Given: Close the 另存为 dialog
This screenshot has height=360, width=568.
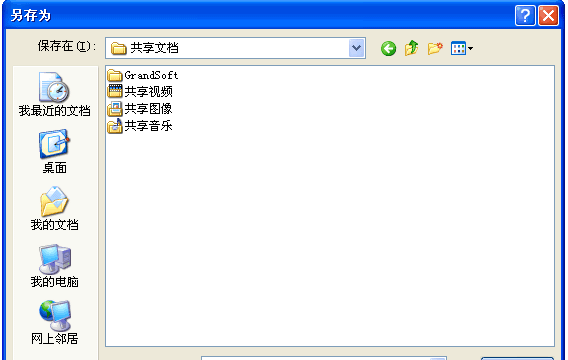Looking at the screenshot, I should tap(548, 16).
